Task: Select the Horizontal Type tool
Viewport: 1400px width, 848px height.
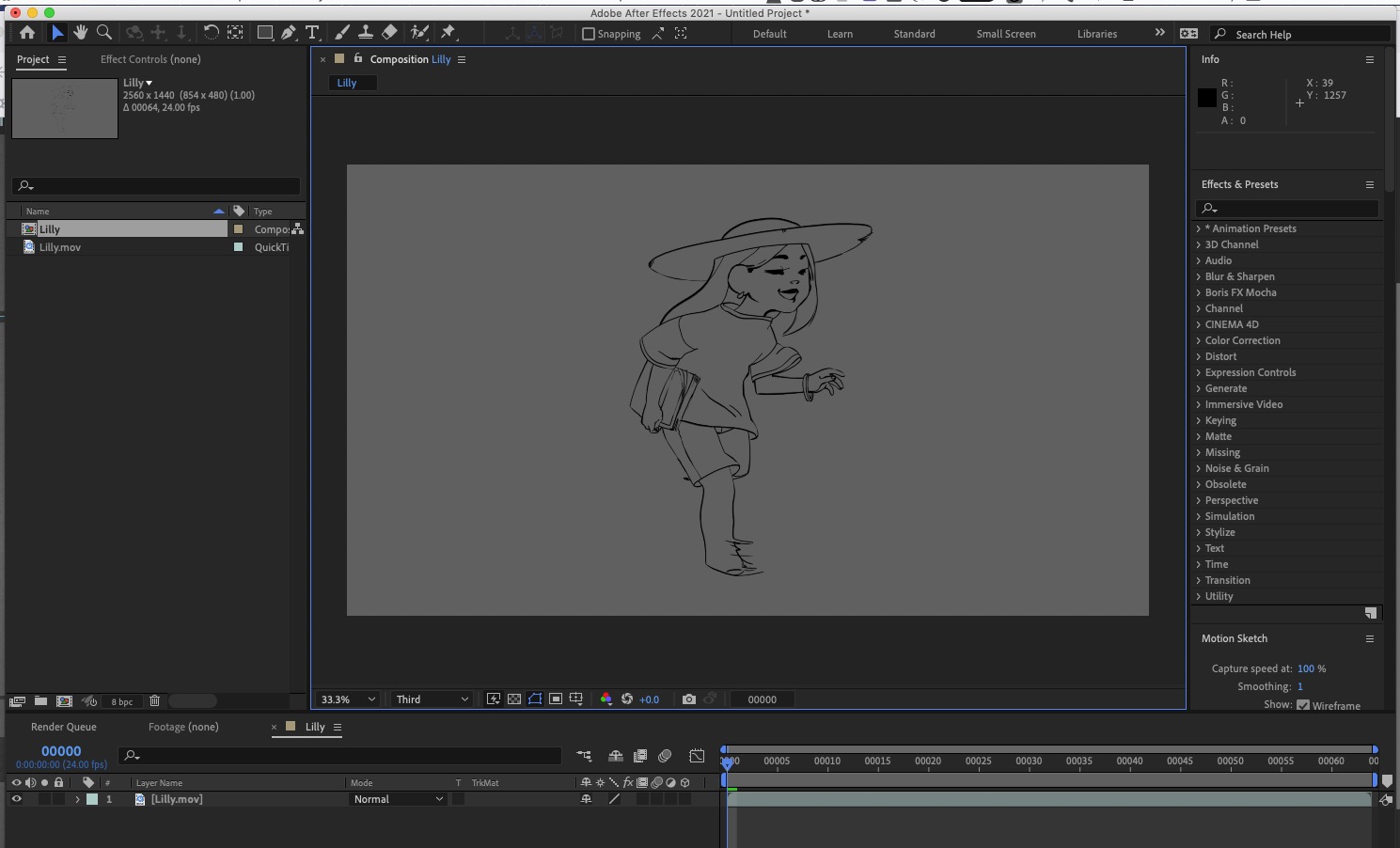Action: point(312,33)
